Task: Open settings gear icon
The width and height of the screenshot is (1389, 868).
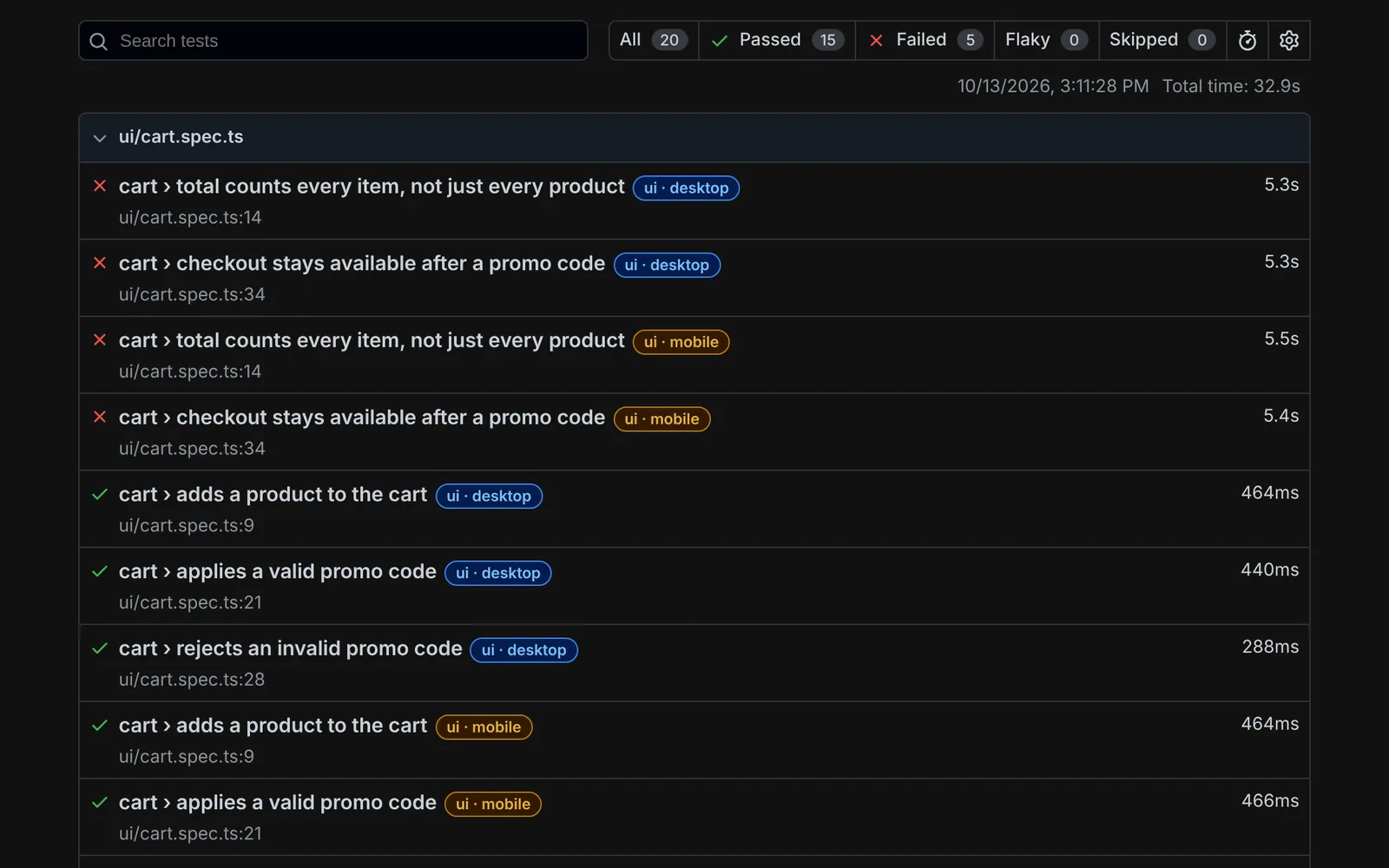Action: (x=1289, y=41)
